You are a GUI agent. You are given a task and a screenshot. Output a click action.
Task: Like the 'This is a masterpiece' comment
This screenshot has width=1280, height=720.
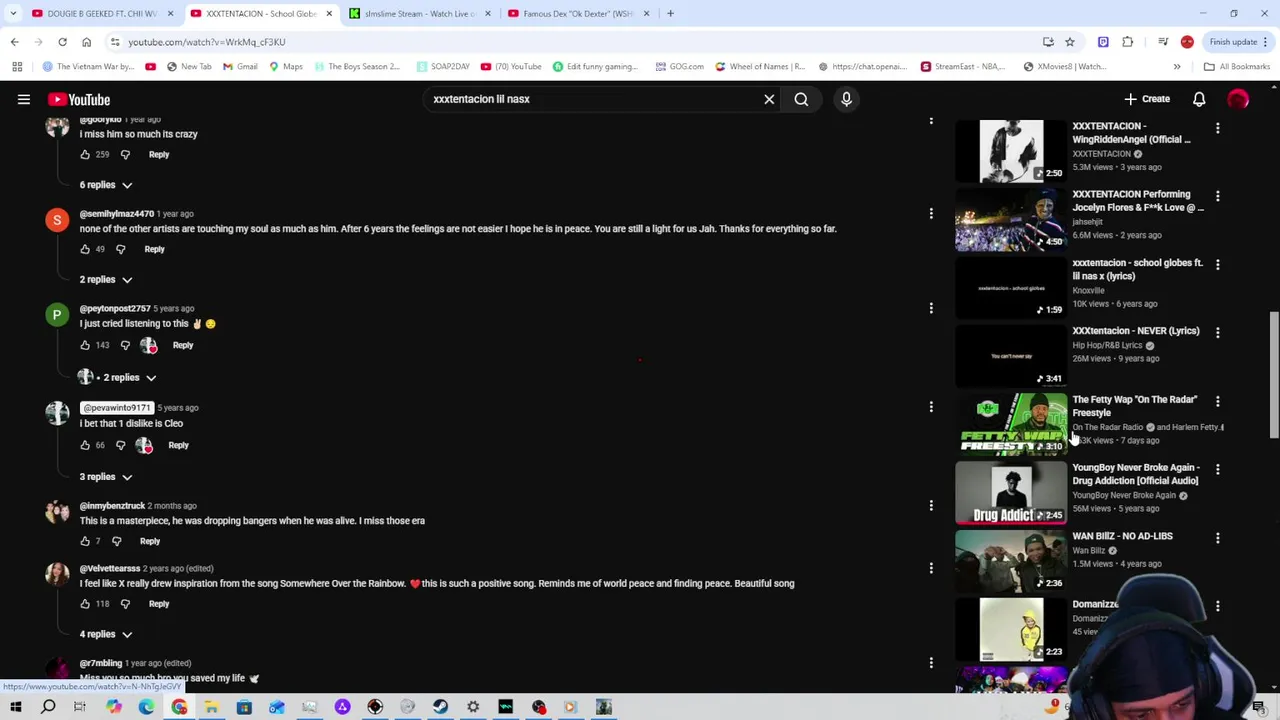[85, 541]
